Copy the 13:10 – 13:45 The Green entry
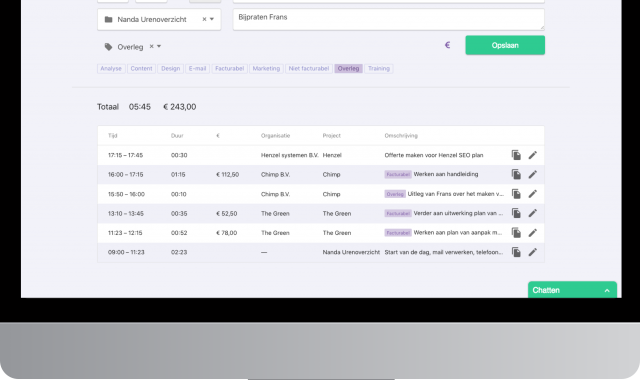This screenshot has width=640, height=380. click(x=516, y=213)
